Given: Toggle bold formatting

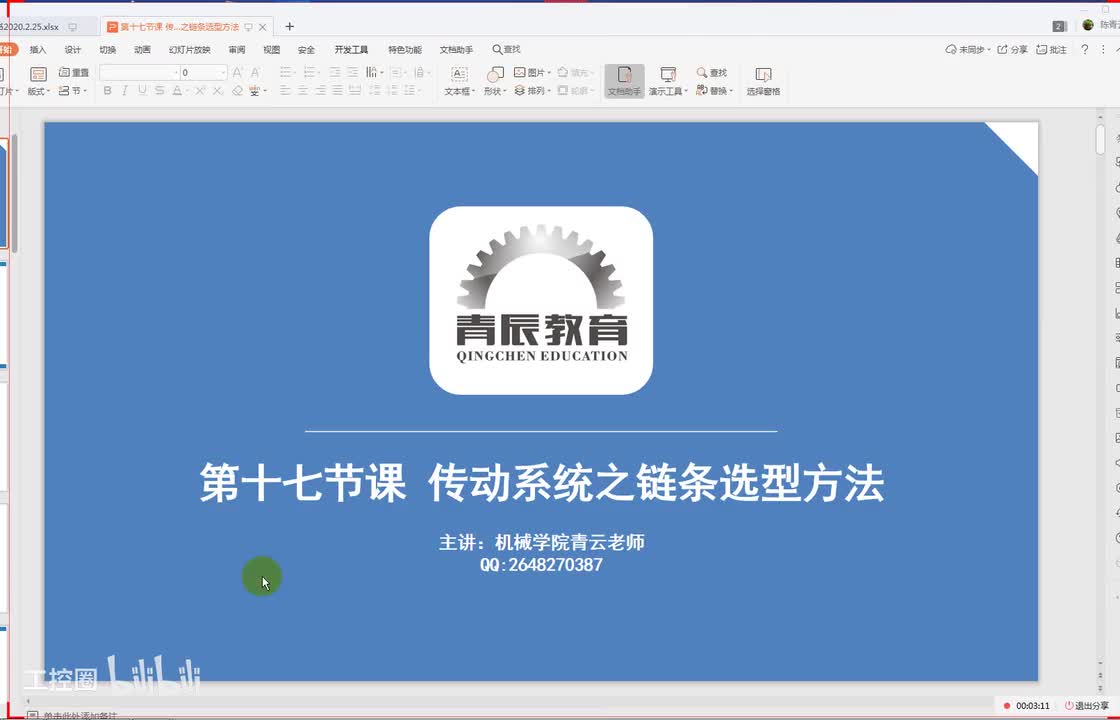Looking at the screenshot, I should click(x=108, y=91).
